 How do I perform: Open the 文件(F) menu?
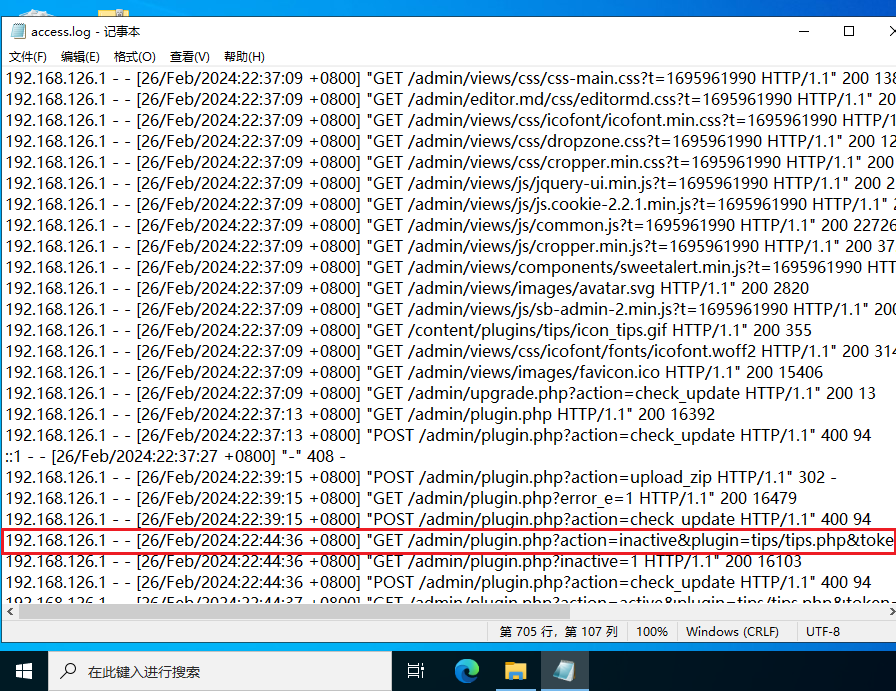(x=27, y=57)
